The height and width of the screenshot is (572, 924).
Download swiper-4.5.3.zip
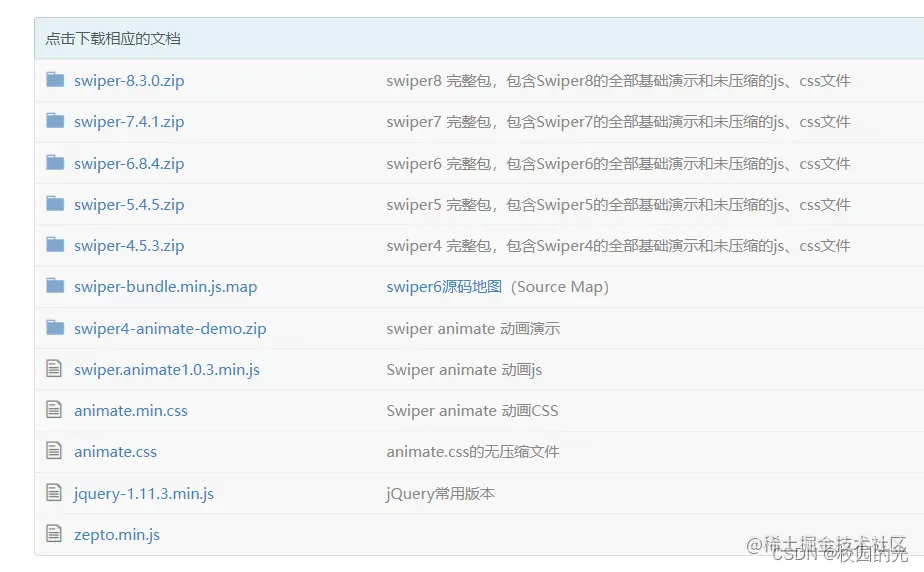129,246
